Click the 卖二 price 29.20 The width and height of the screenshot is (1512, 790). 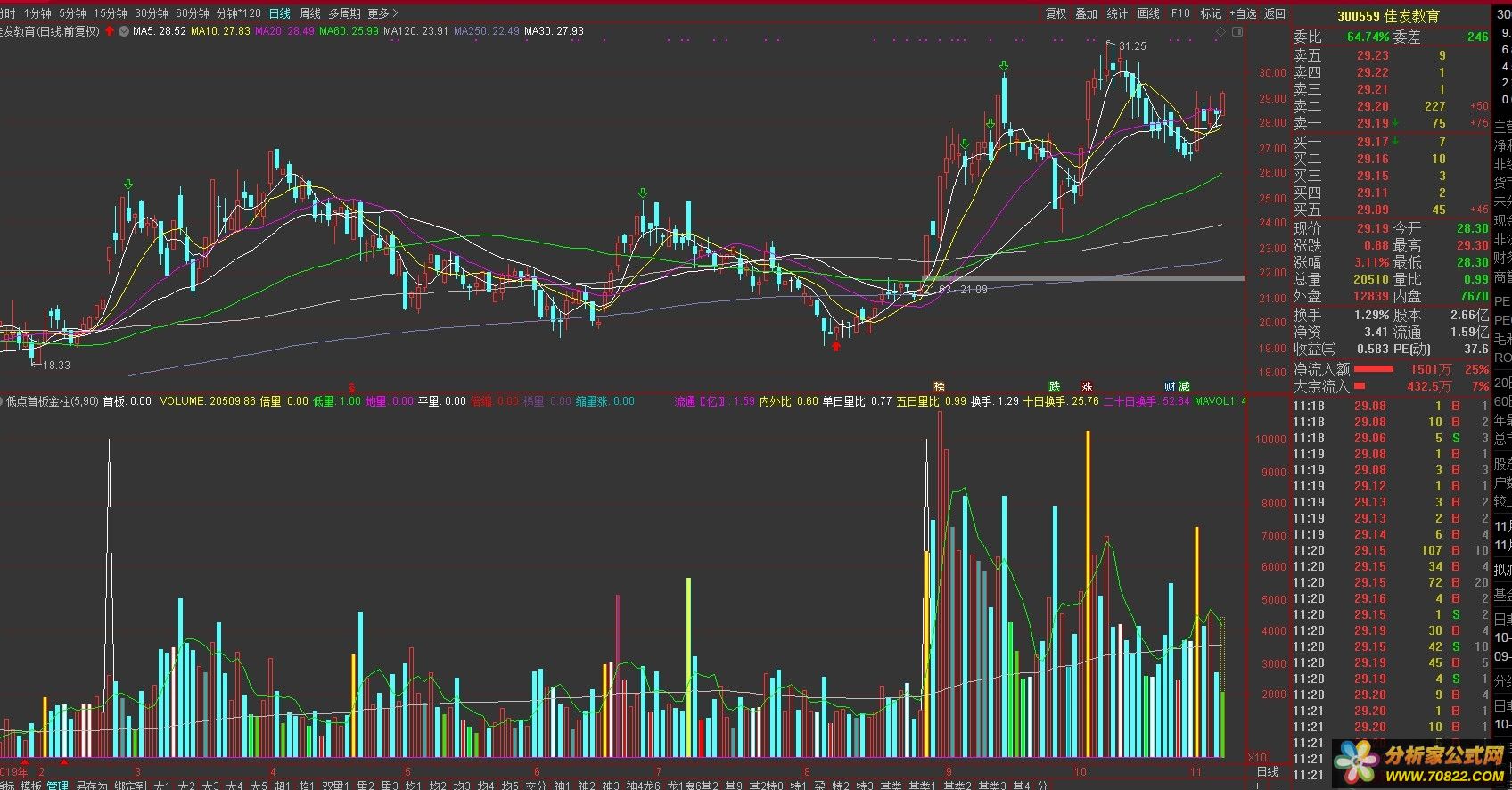click(x=1373, y=106)
